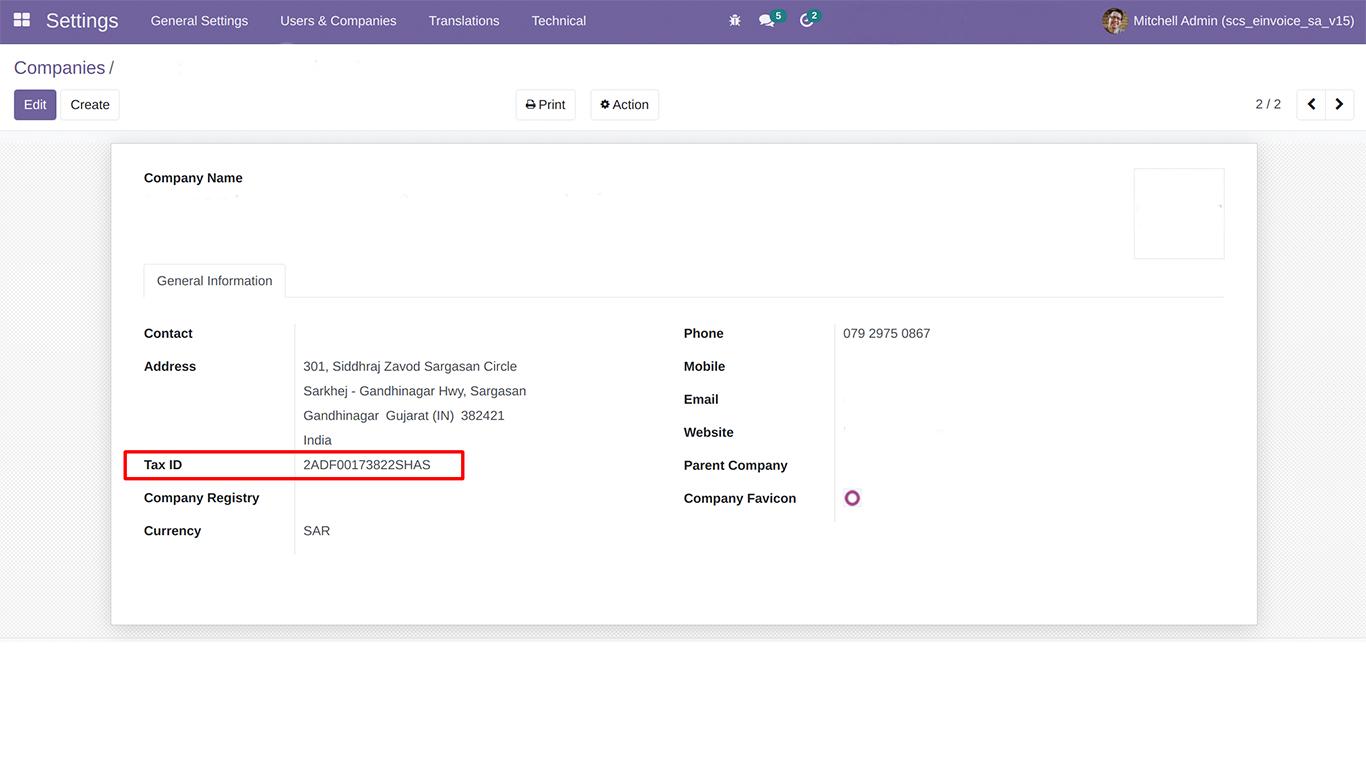
Task: Click the address line 301, Siddhraj Zavod
Action: (410, 366)
